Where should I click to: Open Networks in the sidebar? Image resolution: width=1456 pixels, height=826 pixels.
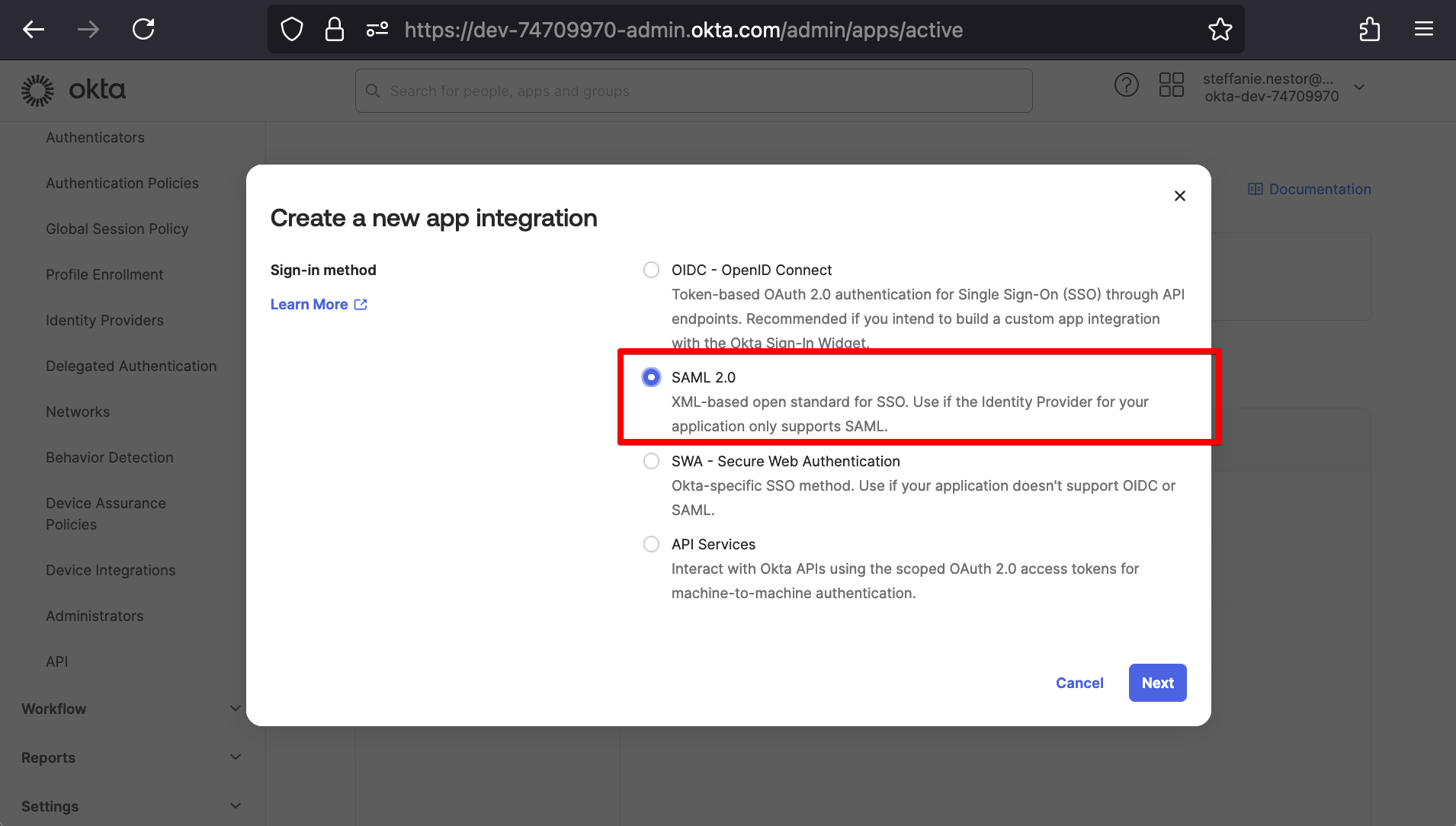[78, 411]
